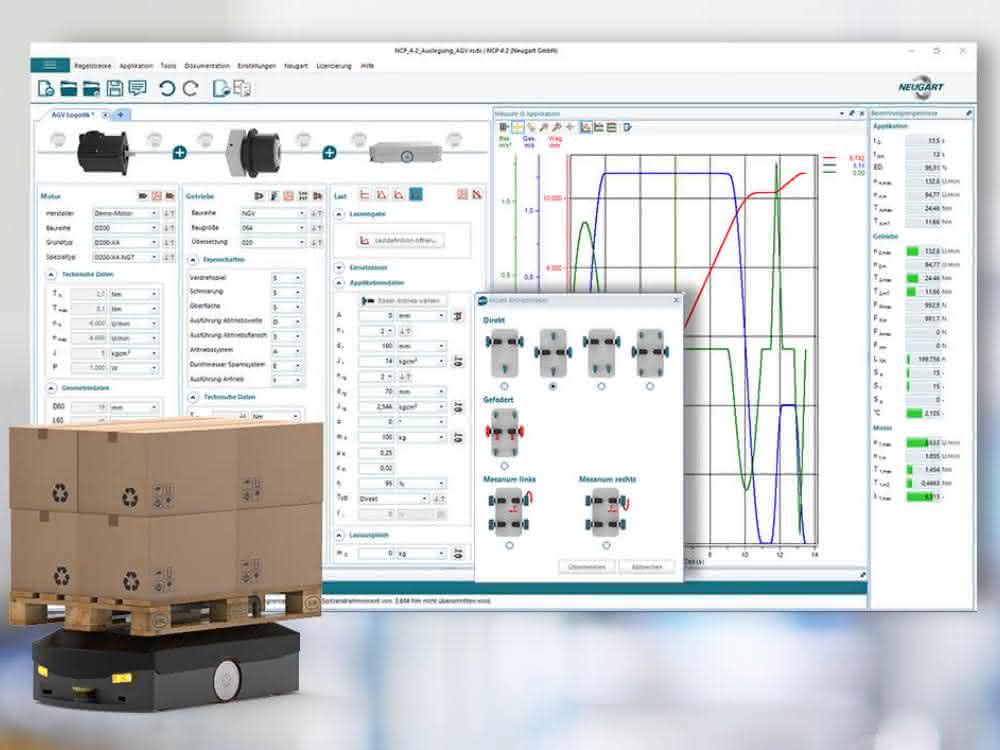Viewport: 1000px width, 750px height.
Task: Open the Regelstrecke menu
Action: tap(92, 66)
